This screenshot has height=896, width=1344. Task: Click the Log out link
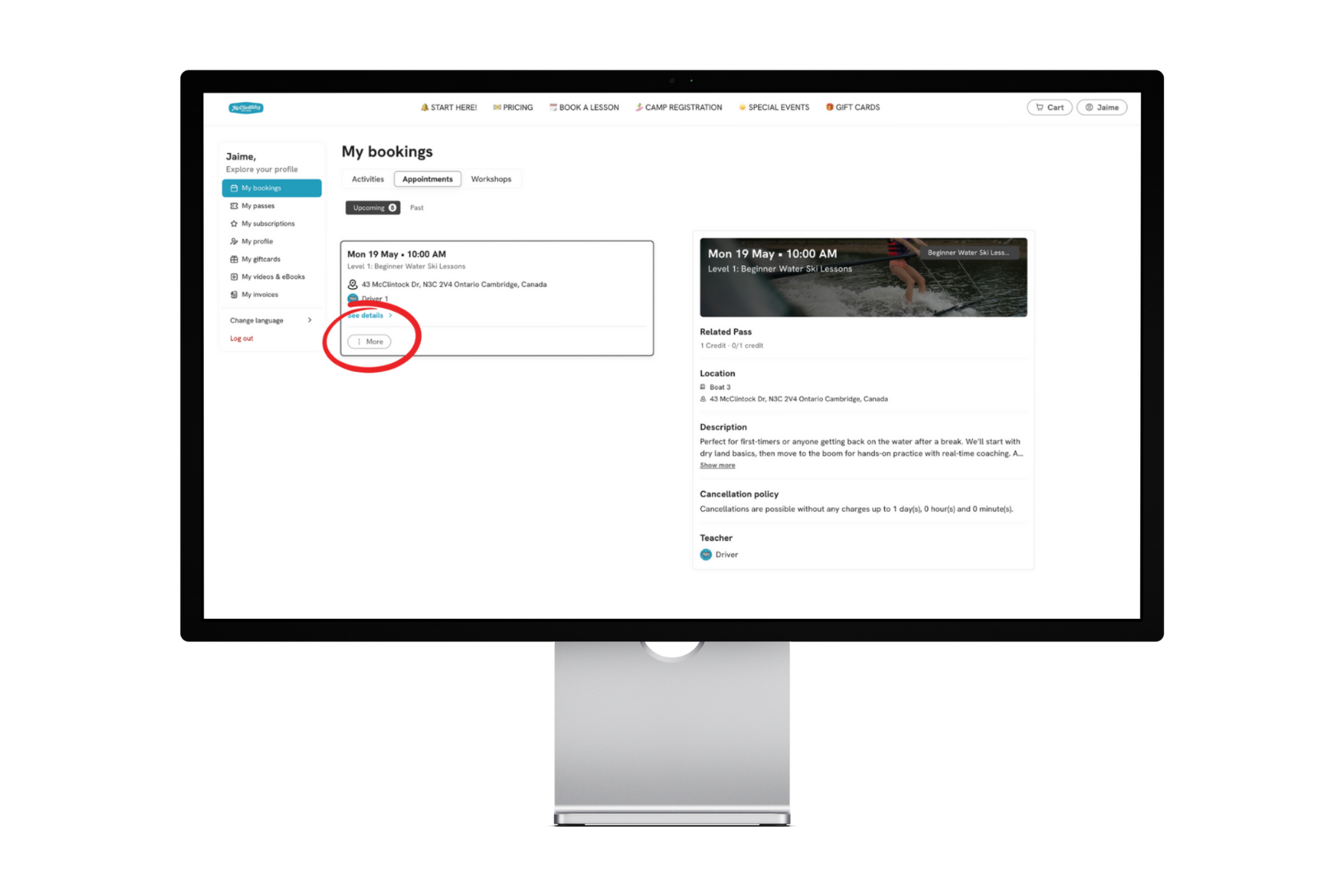(x=241, y=338)
